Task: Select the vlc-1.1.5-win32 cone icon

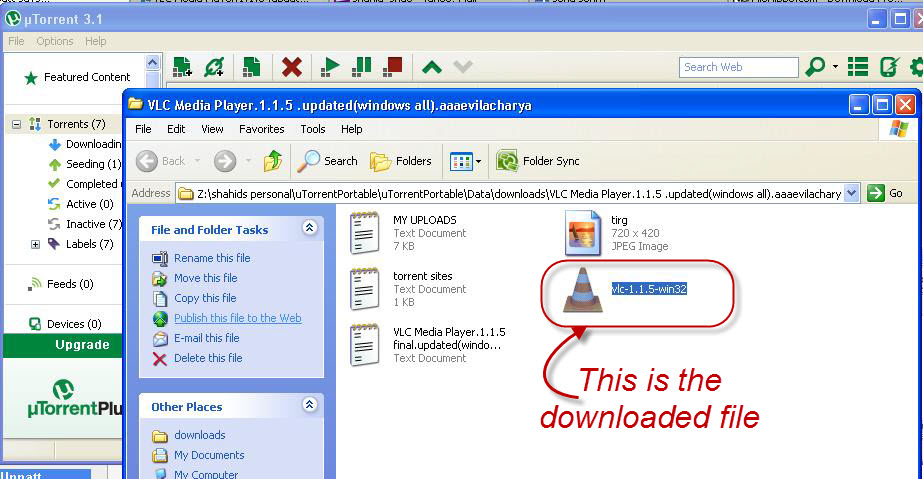Action: (x=582, y=289)
